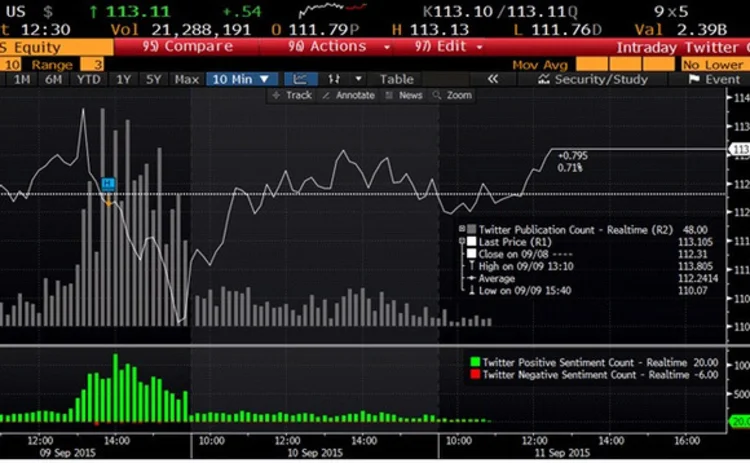Open the Event flag button
Image resolution: width=750 pixels, height=463 pixels.
click(x=714, y=79)
